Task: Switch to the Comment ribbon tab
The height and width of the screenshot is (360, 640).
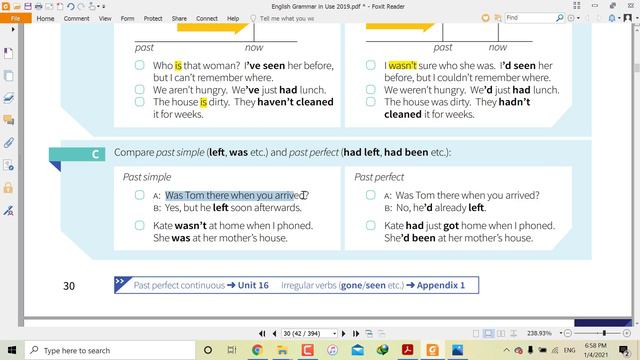Action: pyautogui.click(x=76, y=18)
